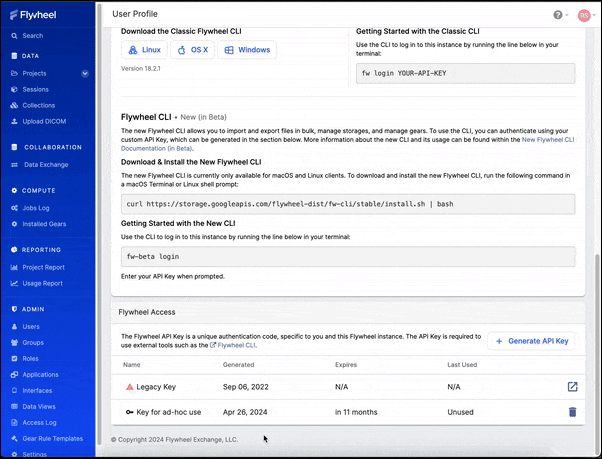Select Upload DICOM

coord(44,121)
